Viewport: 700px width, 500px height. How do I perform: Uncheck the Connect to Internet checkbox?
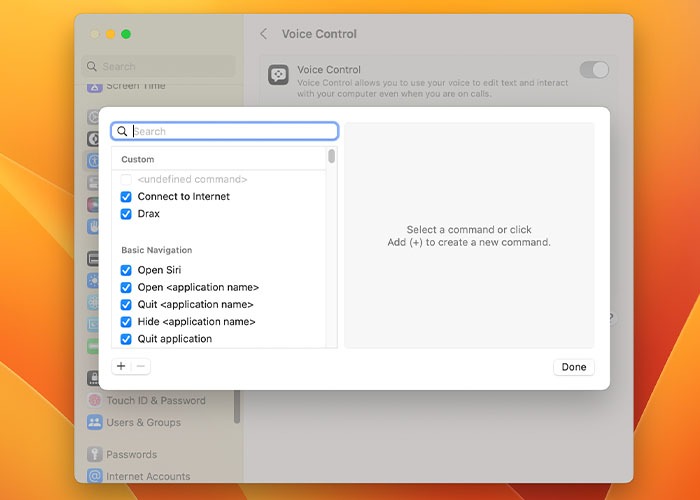[x=126, y=197]
